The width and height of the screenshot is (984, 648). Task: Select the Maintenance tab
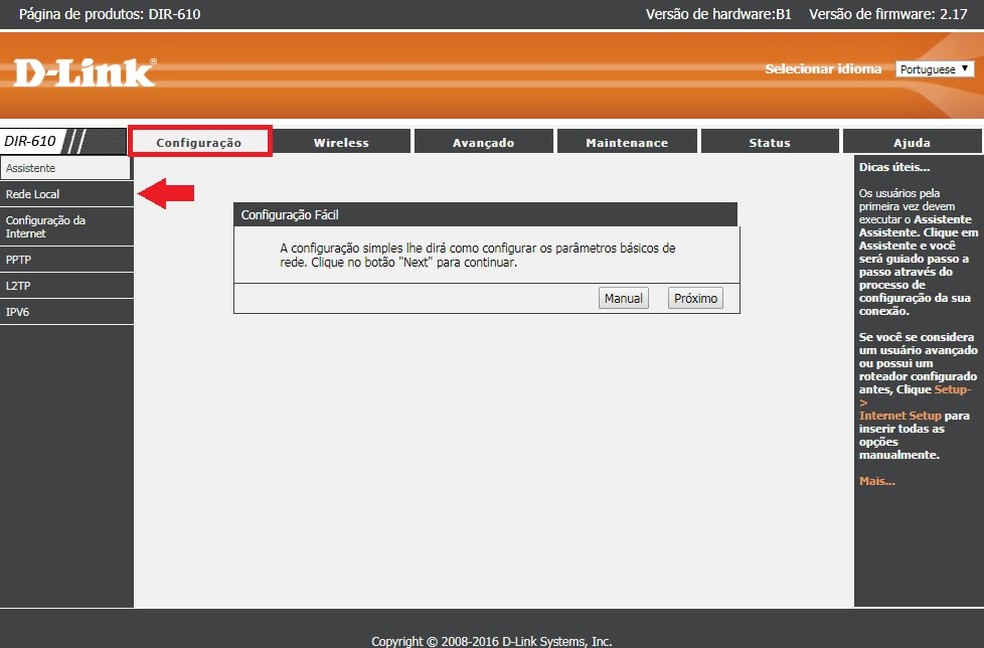coord(626,142)
